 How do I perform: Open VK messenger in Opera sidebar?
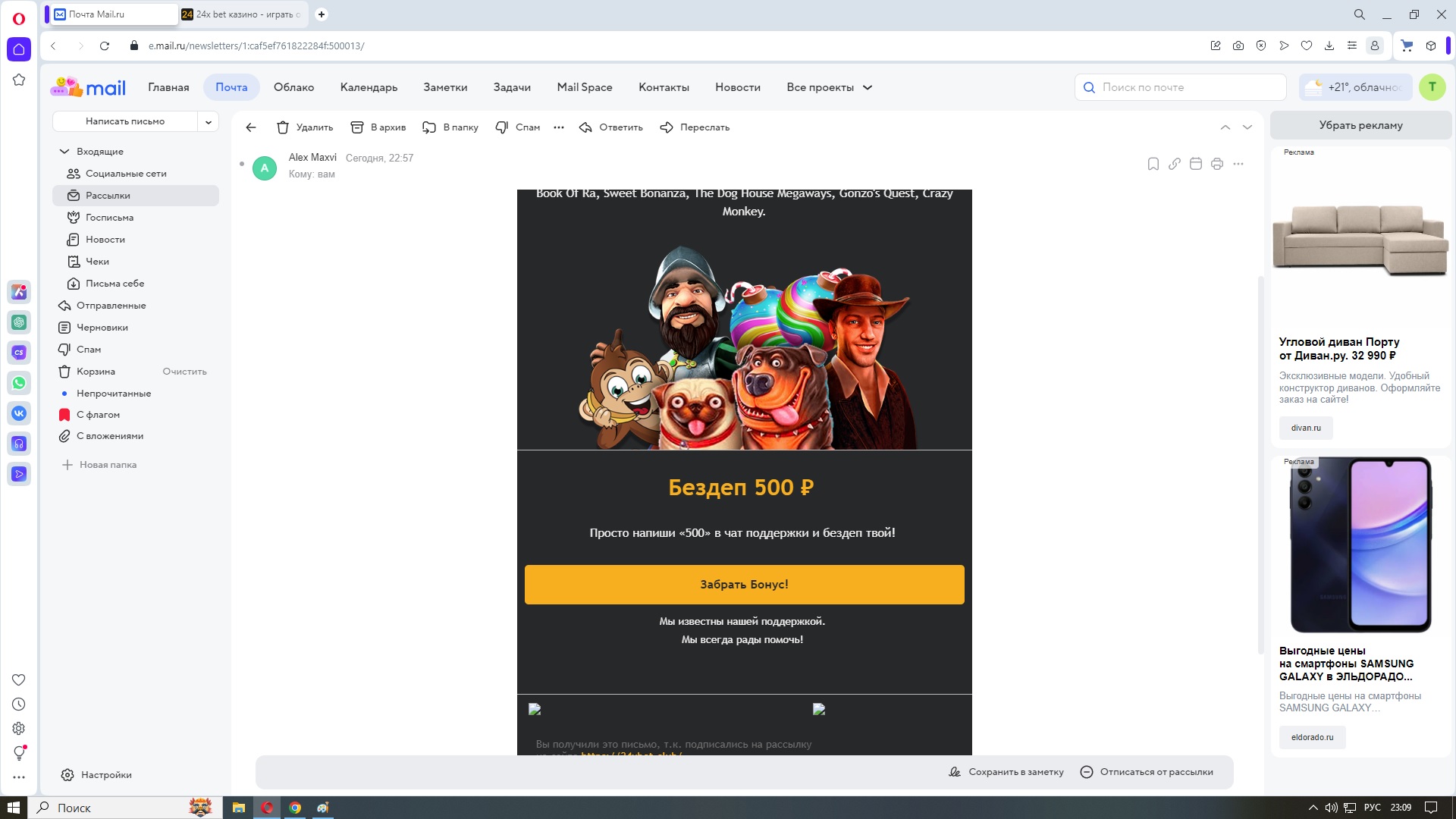click(x=19, y=413)
